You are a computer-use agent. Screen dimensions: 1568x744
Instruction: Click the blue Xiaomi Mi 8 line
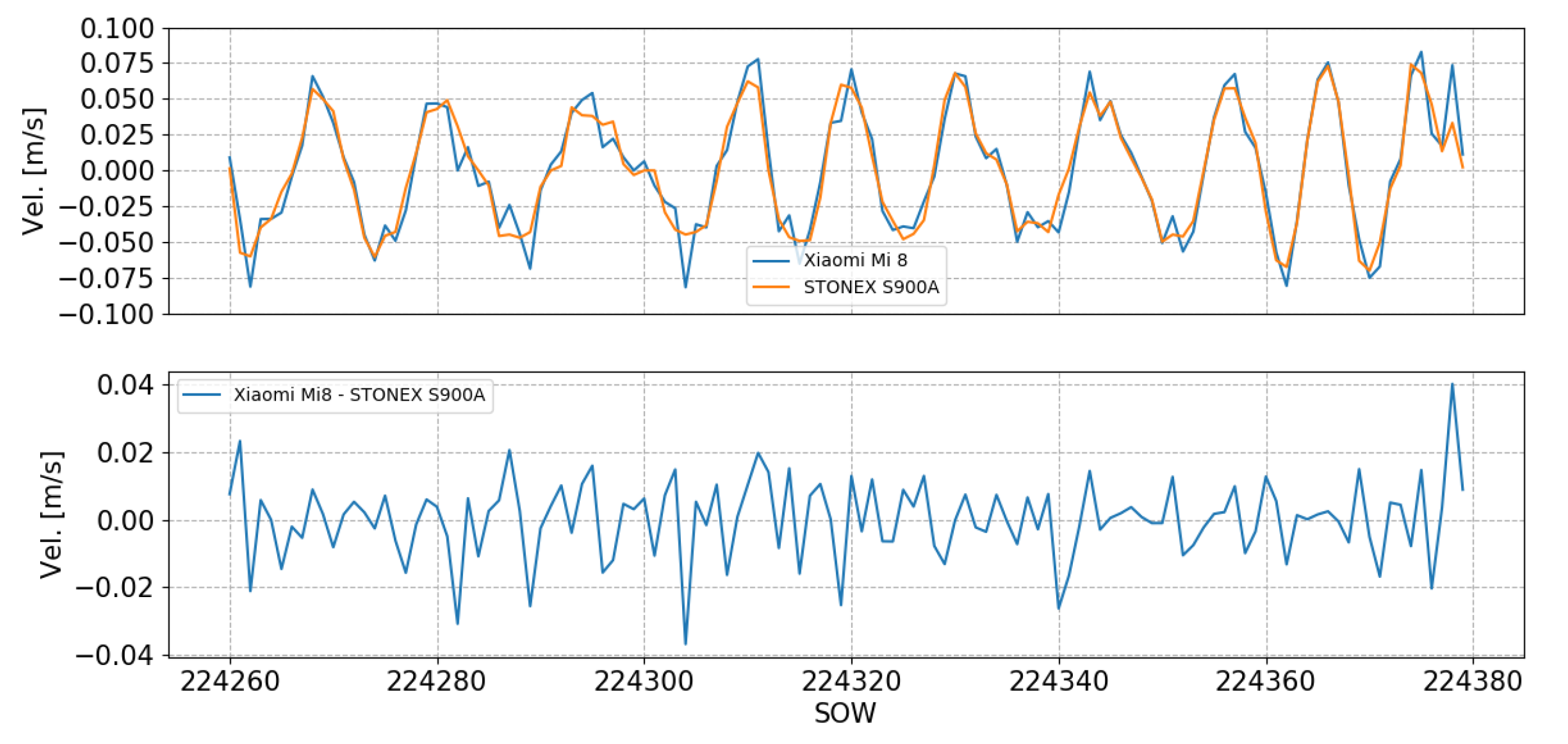point(759,59)
